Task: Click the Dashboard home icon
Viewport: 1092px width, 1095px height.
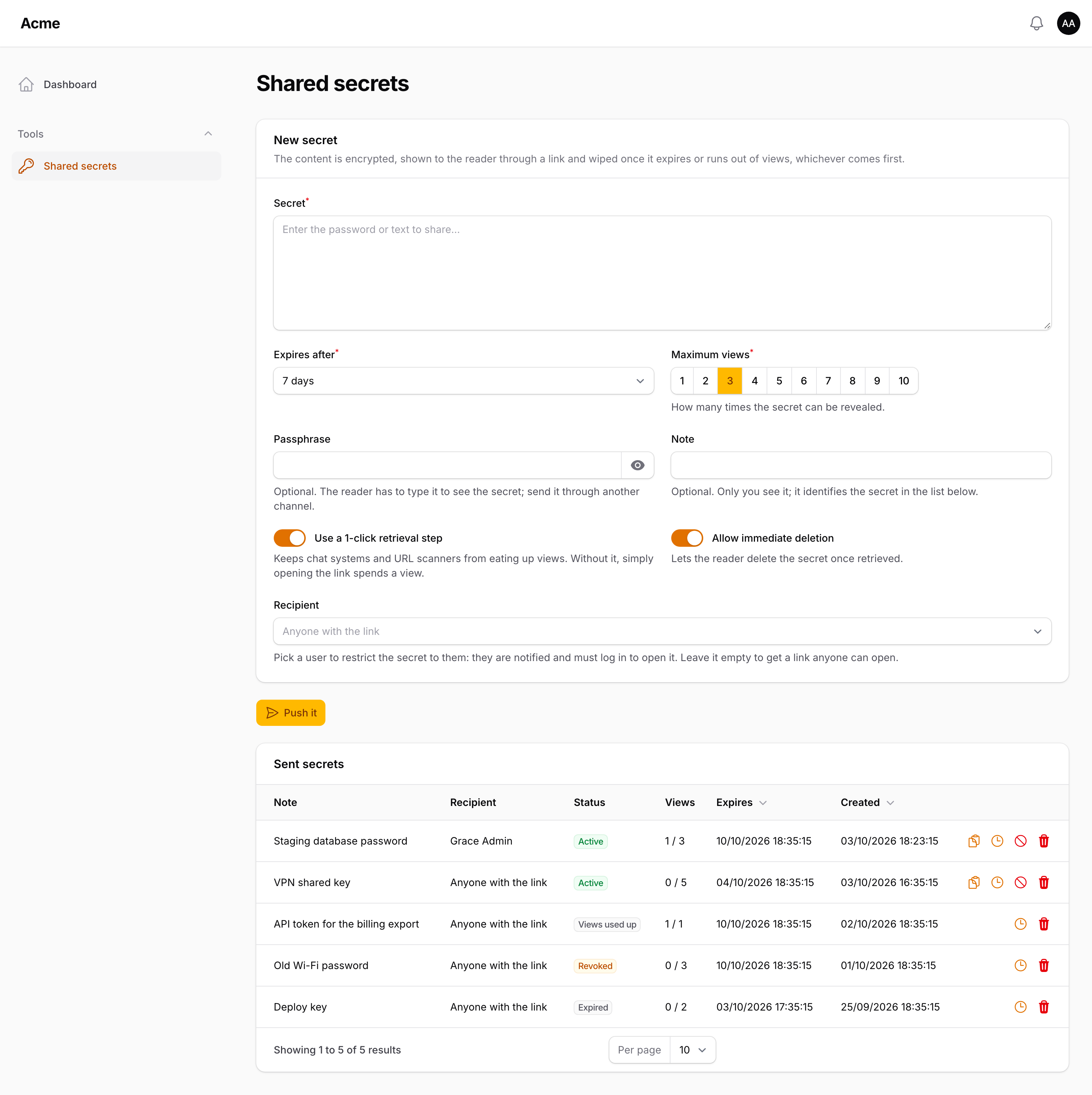Action: tap(26, 84)
